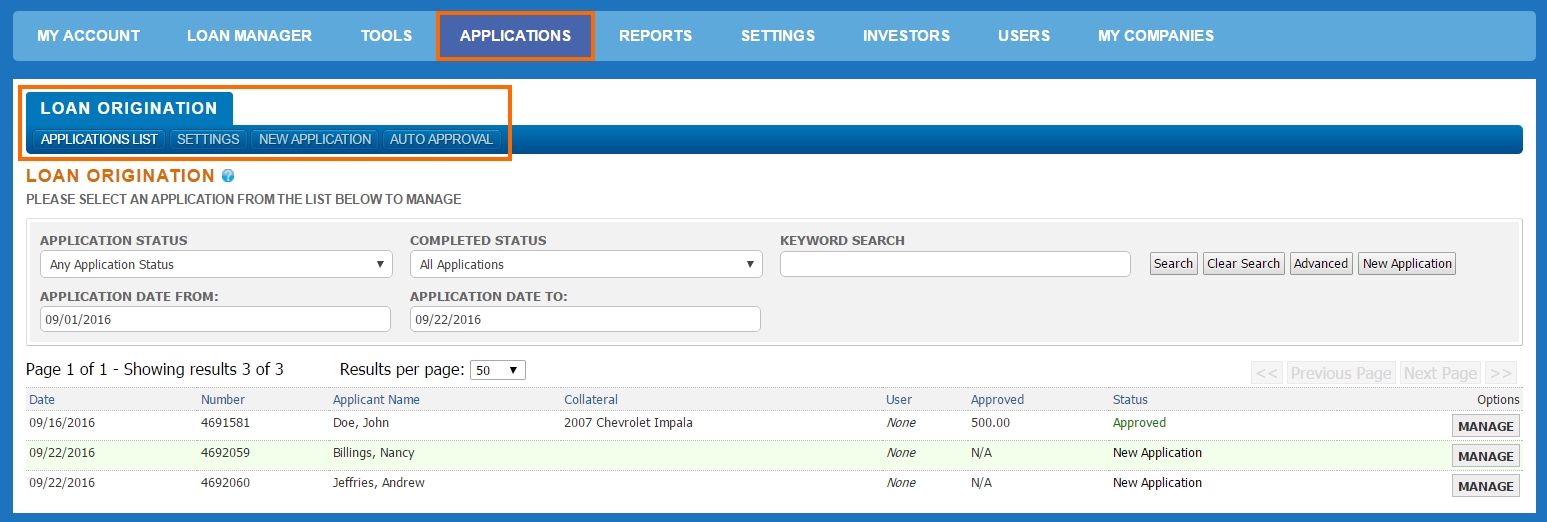This screenshot has height=522, width=1547.
Task: Open the My Account menu
Action: [89, 36]
